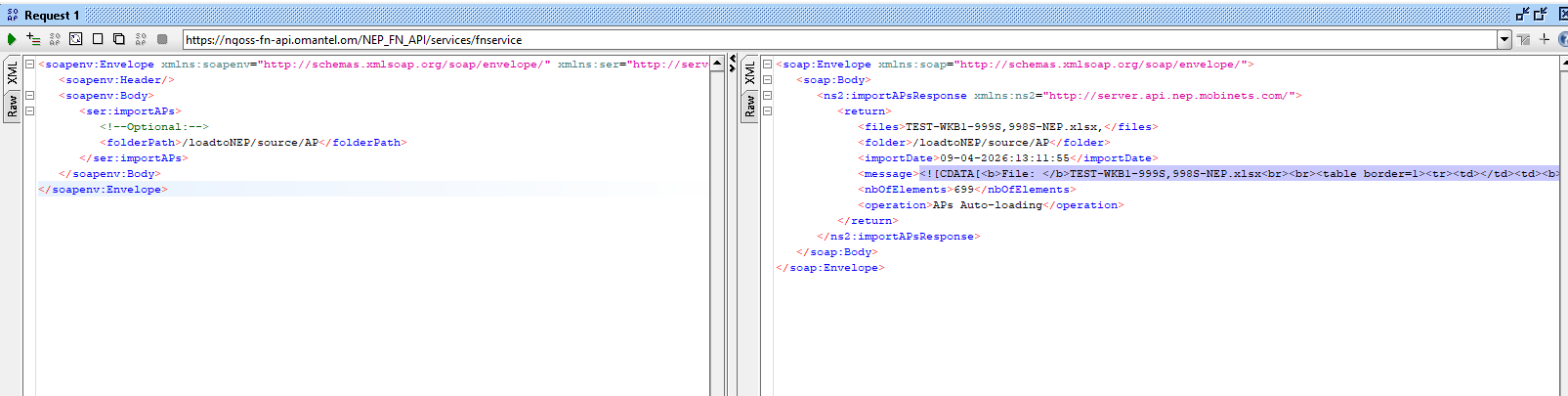Collapse the soapenv:Body node in request
The width and height of the screenshot is (1568, 396).
[x=30, y=96]
